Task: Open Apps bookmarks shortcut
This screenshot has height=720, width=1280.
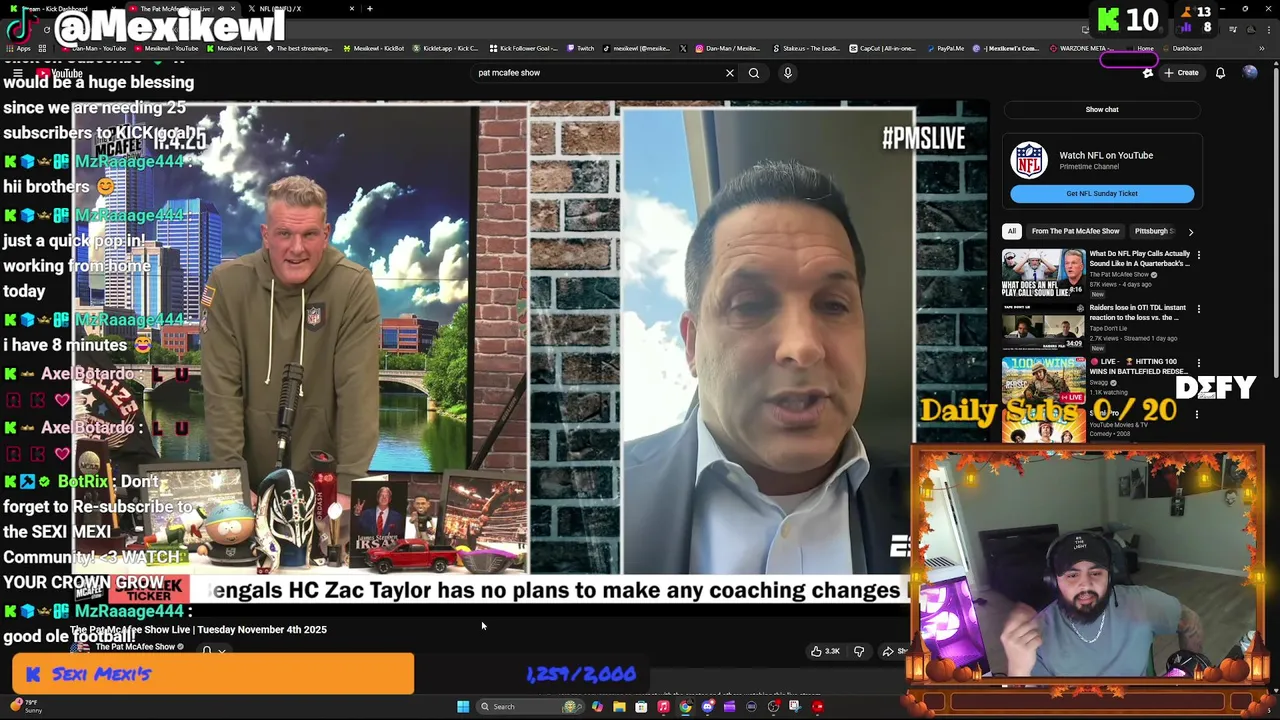Action: pyautogui.click(x=19, y=48)
